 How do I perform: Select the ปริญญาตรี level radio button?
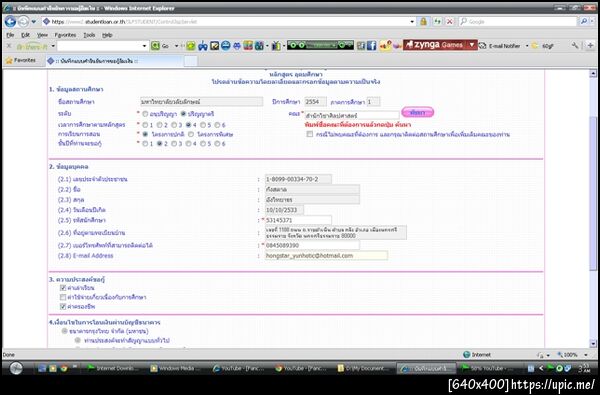(183, 114)
